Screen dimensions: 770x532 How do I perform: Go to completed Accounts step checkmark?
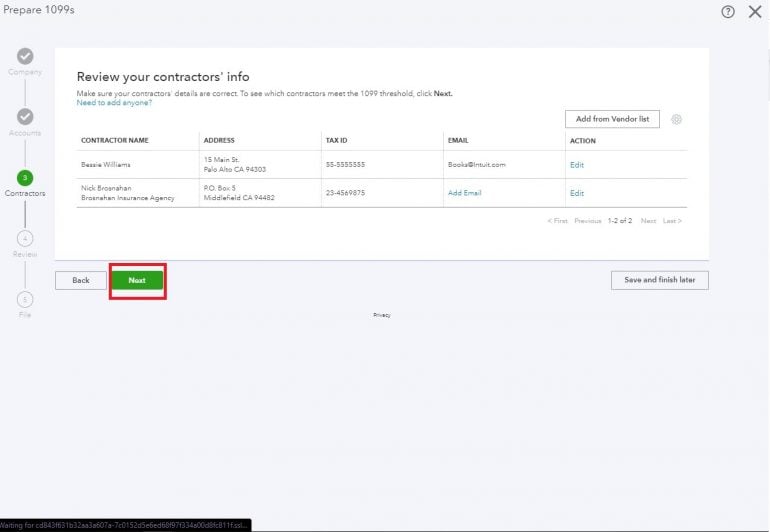[25, 117]
